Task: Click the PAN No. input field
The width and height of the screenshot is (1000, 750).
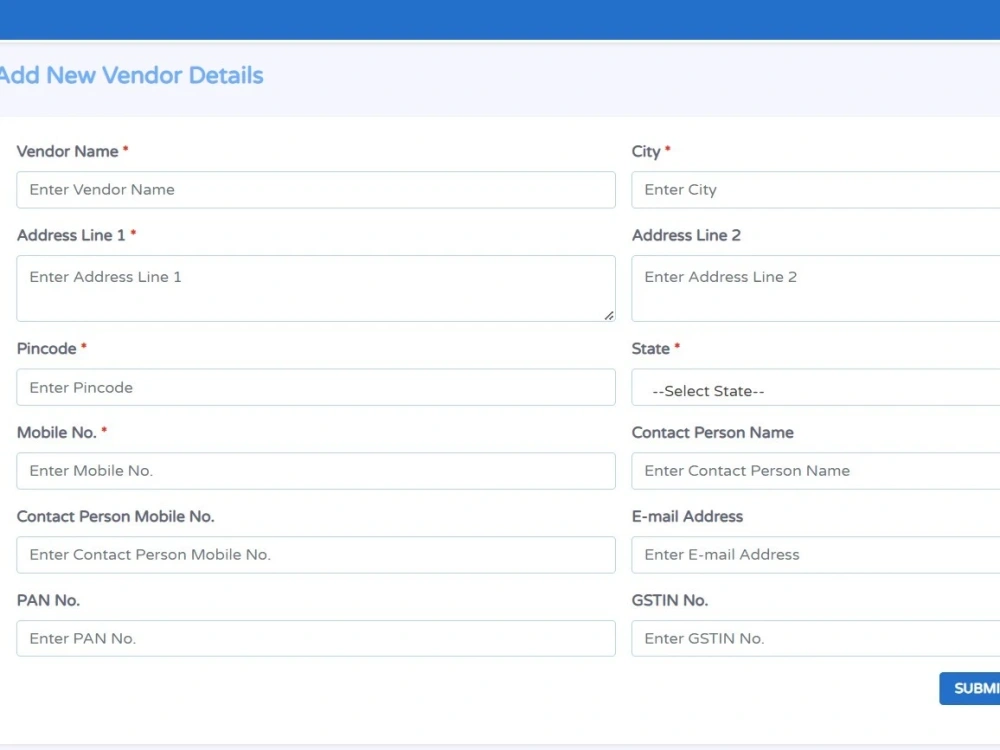Action: (x=316, y=638)
